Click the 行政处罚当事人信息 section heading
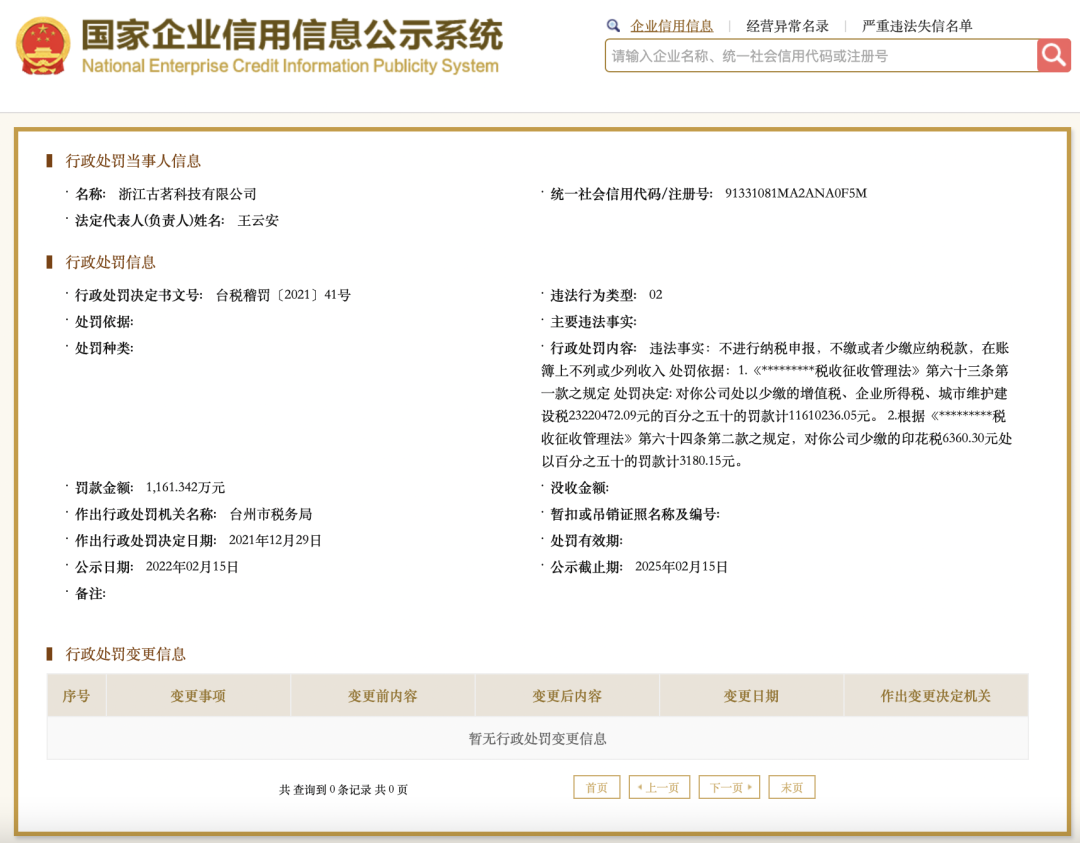 click(x=133, y=161)
